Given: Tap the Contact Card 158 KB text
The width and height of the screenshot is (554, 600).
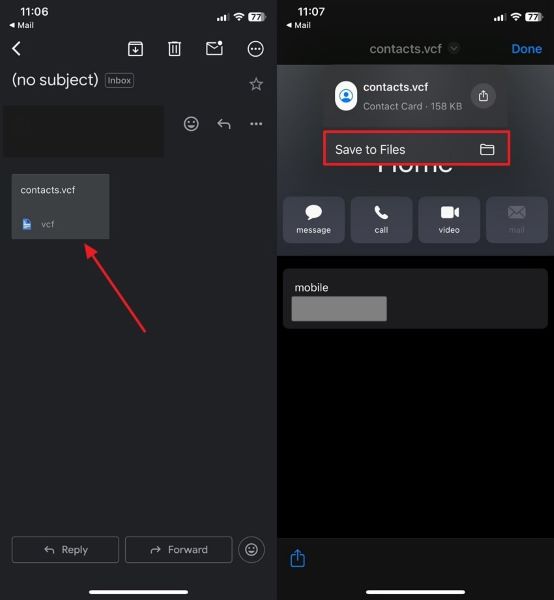Looking at the screenshot, I should click(x=412, y=106).
